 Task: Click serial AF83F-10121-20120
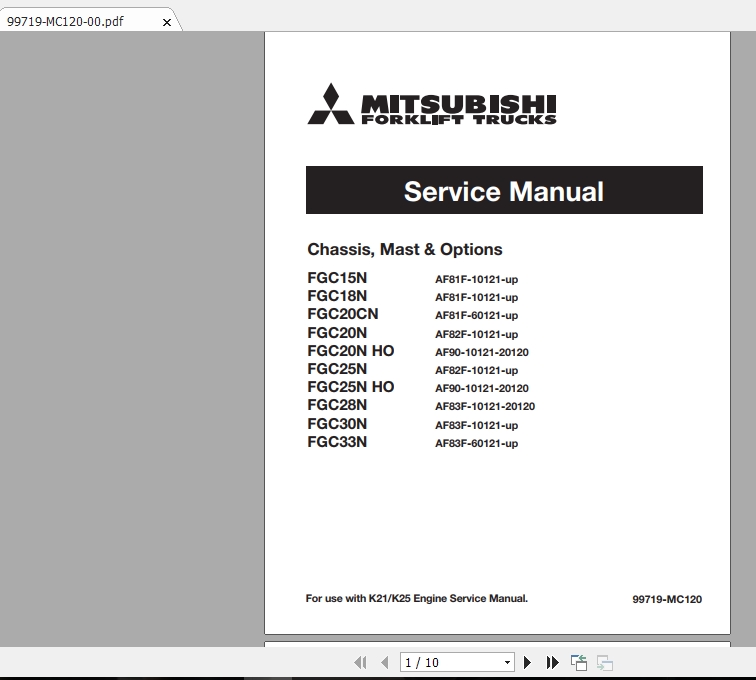point(485,407)
